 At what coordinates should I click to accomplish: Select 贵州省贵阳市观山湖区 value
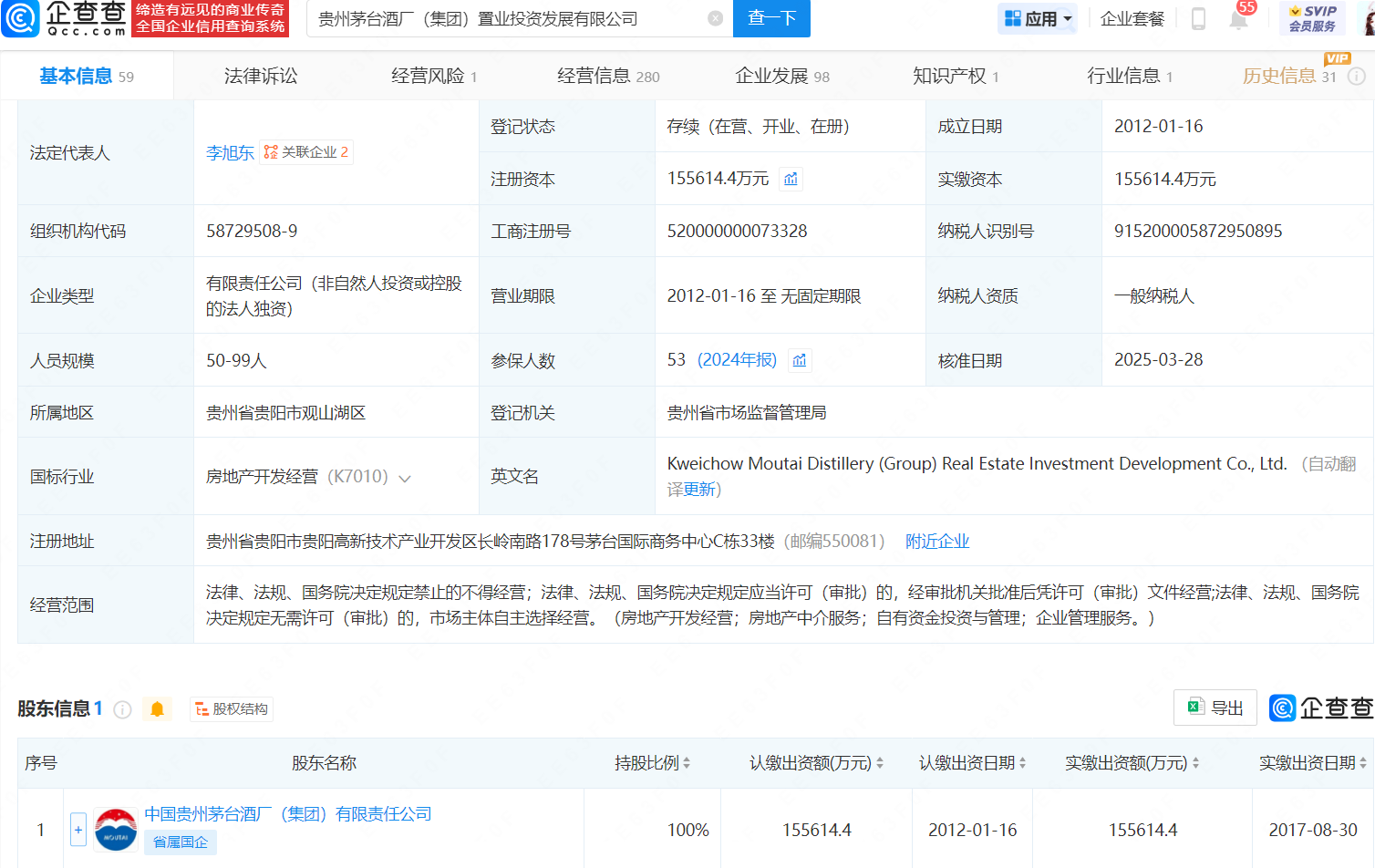285,413
